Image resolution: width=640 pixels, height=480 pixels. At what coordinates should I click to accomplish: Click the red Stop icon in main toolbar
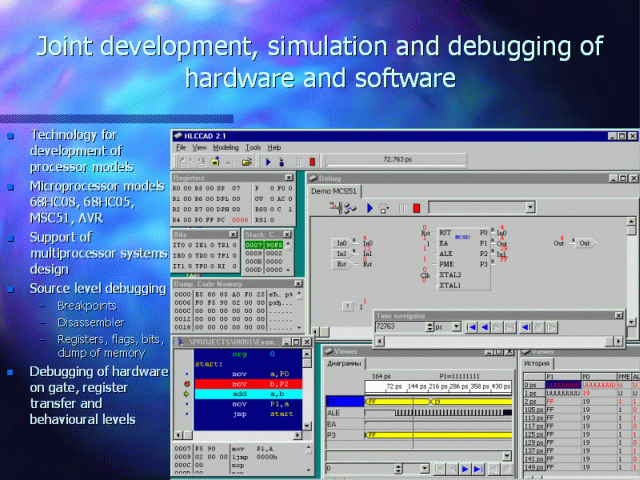click(313, 160)
